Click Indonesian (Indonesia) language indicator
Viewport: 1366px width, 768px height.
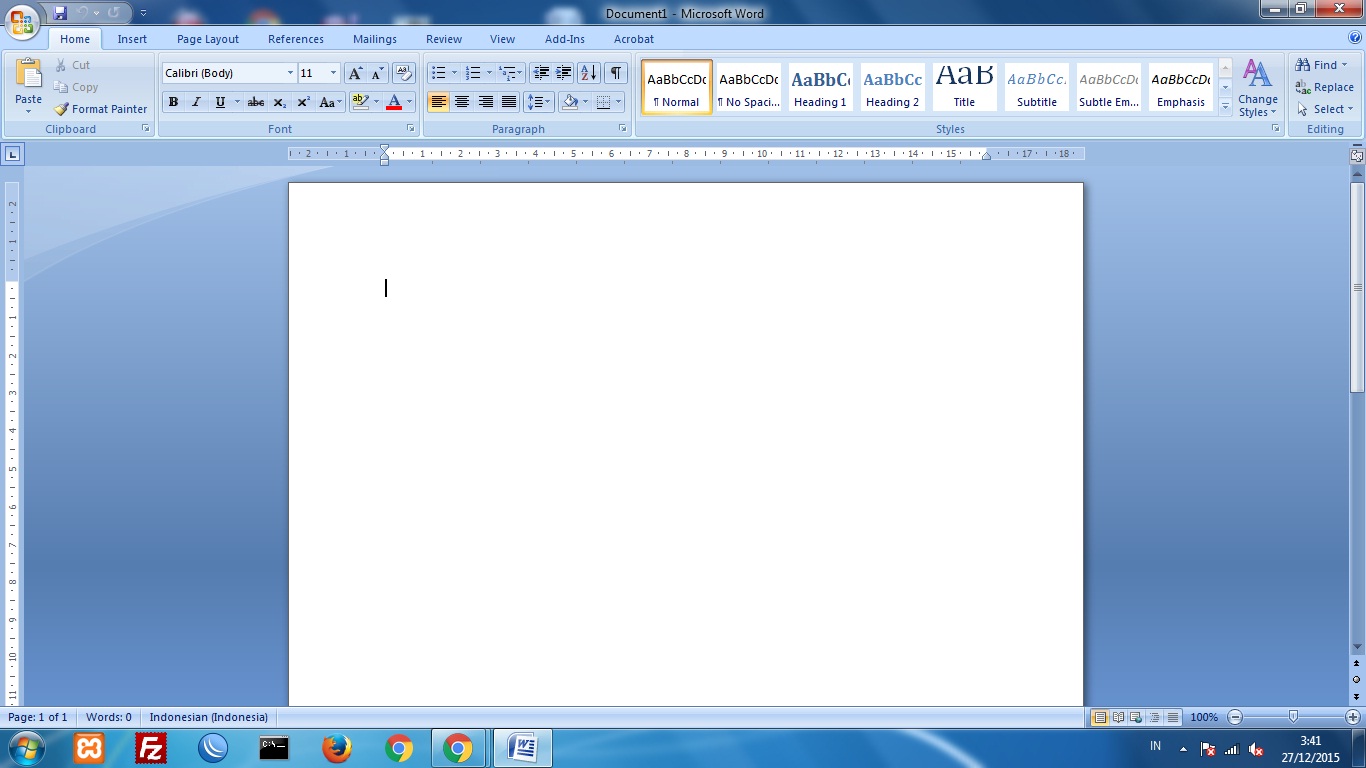[x=209, y=717]
